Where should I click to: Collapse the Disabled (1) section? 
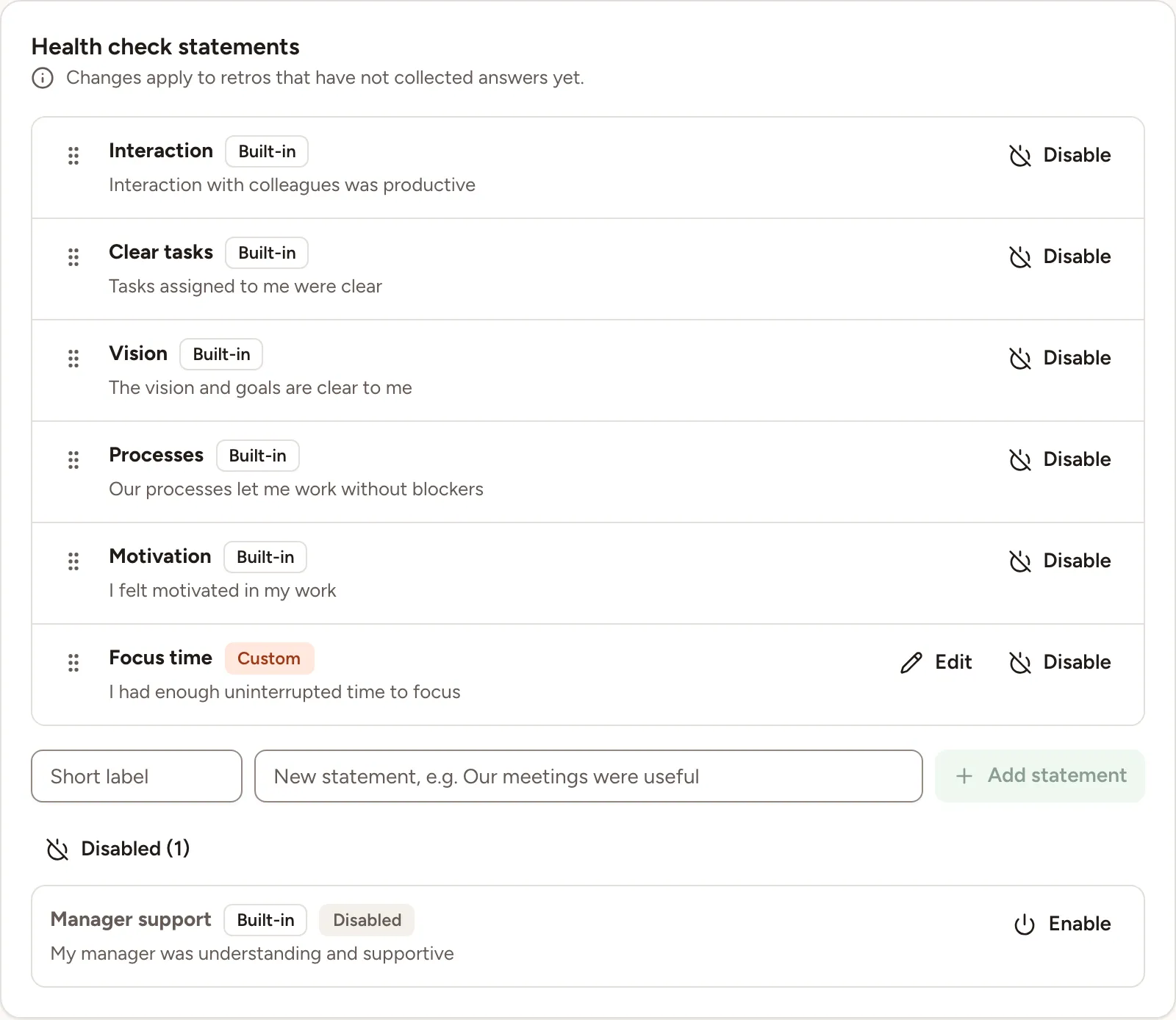tap(118, 849)
